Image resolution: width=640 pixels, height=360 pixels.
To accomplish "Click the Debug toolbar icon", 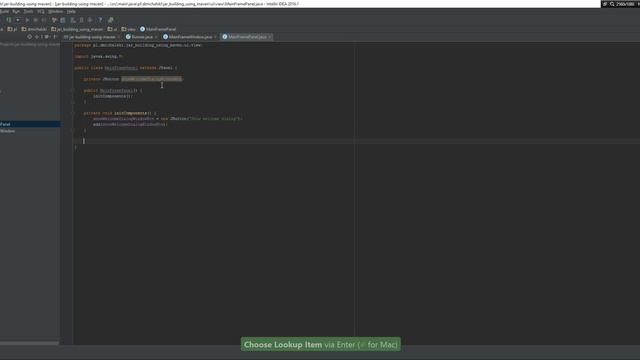I will (36, 20).
